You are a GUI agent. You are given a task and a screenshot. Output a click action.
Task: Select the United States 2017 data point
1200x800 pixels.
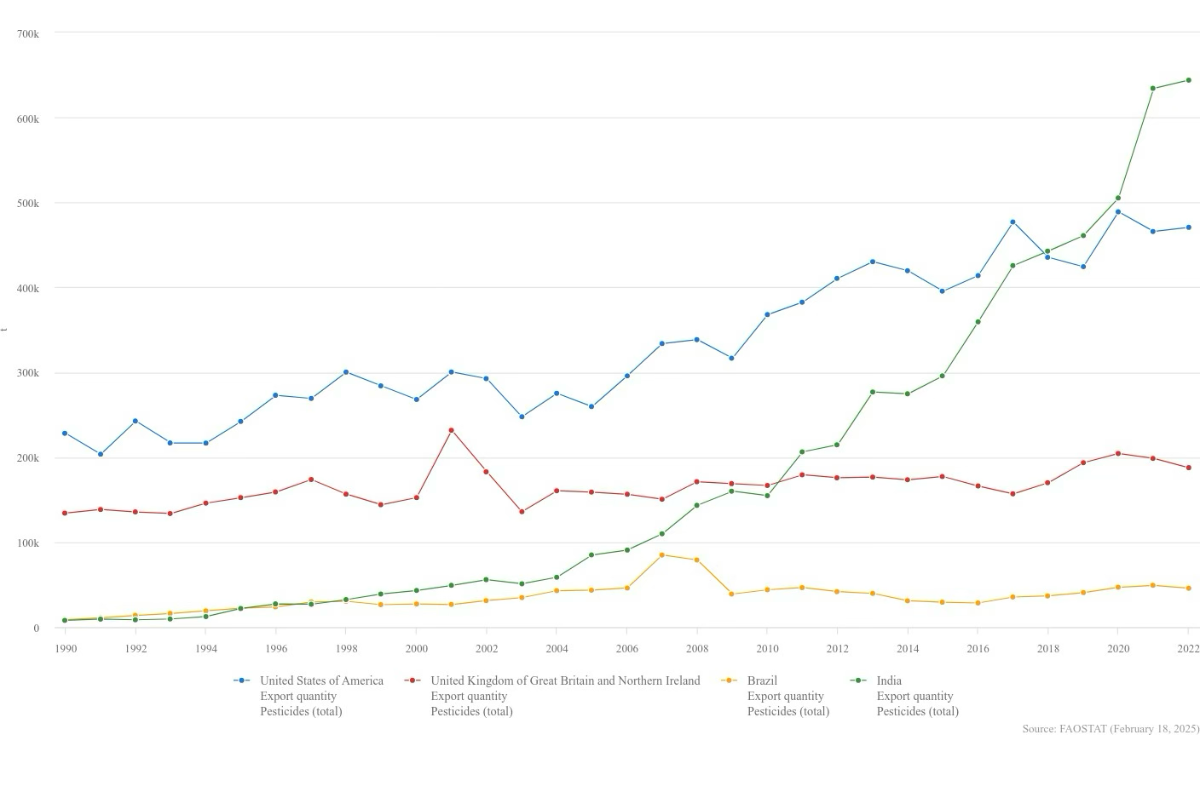(x=1012, y=222)
